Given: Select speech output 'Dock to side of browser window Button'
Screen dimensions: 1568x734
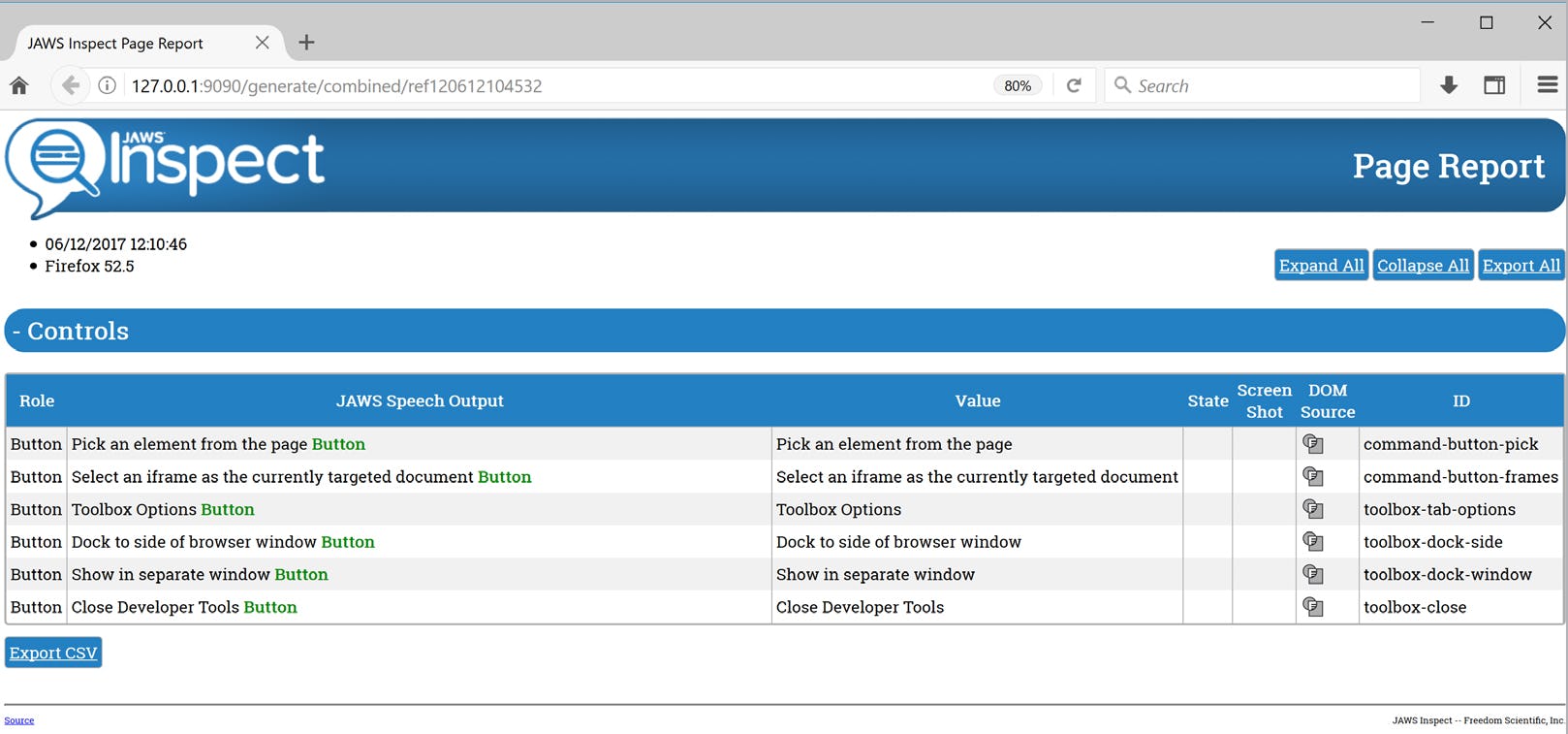Looking at the screenshot, I should tap(223, 542).
